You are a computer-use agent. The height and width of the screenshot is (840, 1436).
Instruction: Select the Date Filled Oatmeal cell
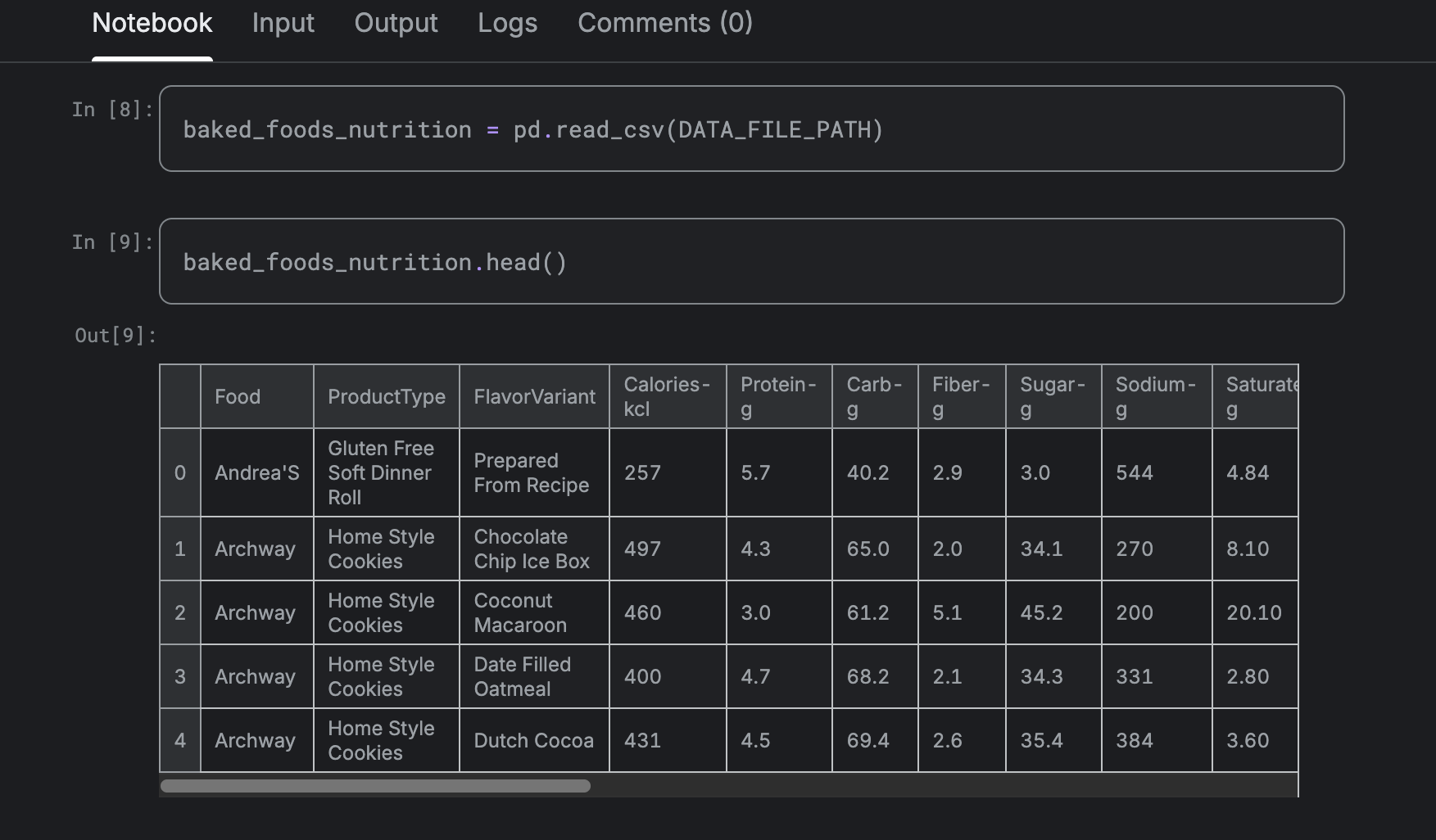coord(535,676)
